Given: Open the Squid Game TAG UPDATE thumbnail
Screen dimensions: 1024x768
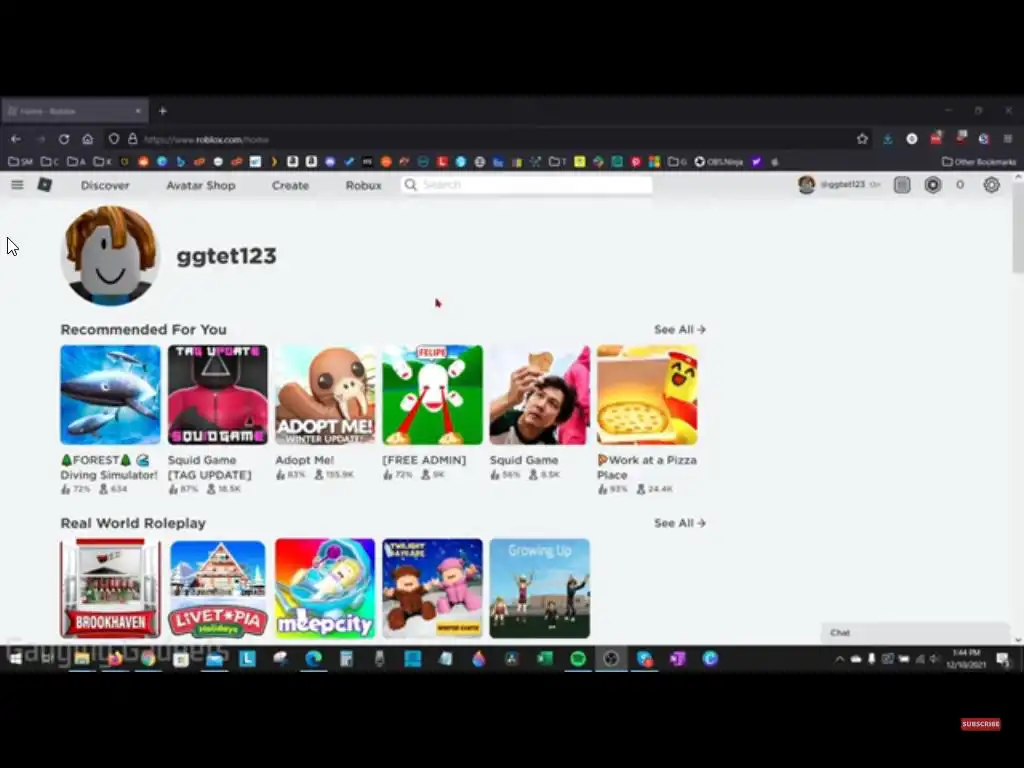Looking at the screenshot, I should pyautogui.click(x=217, y=394).
